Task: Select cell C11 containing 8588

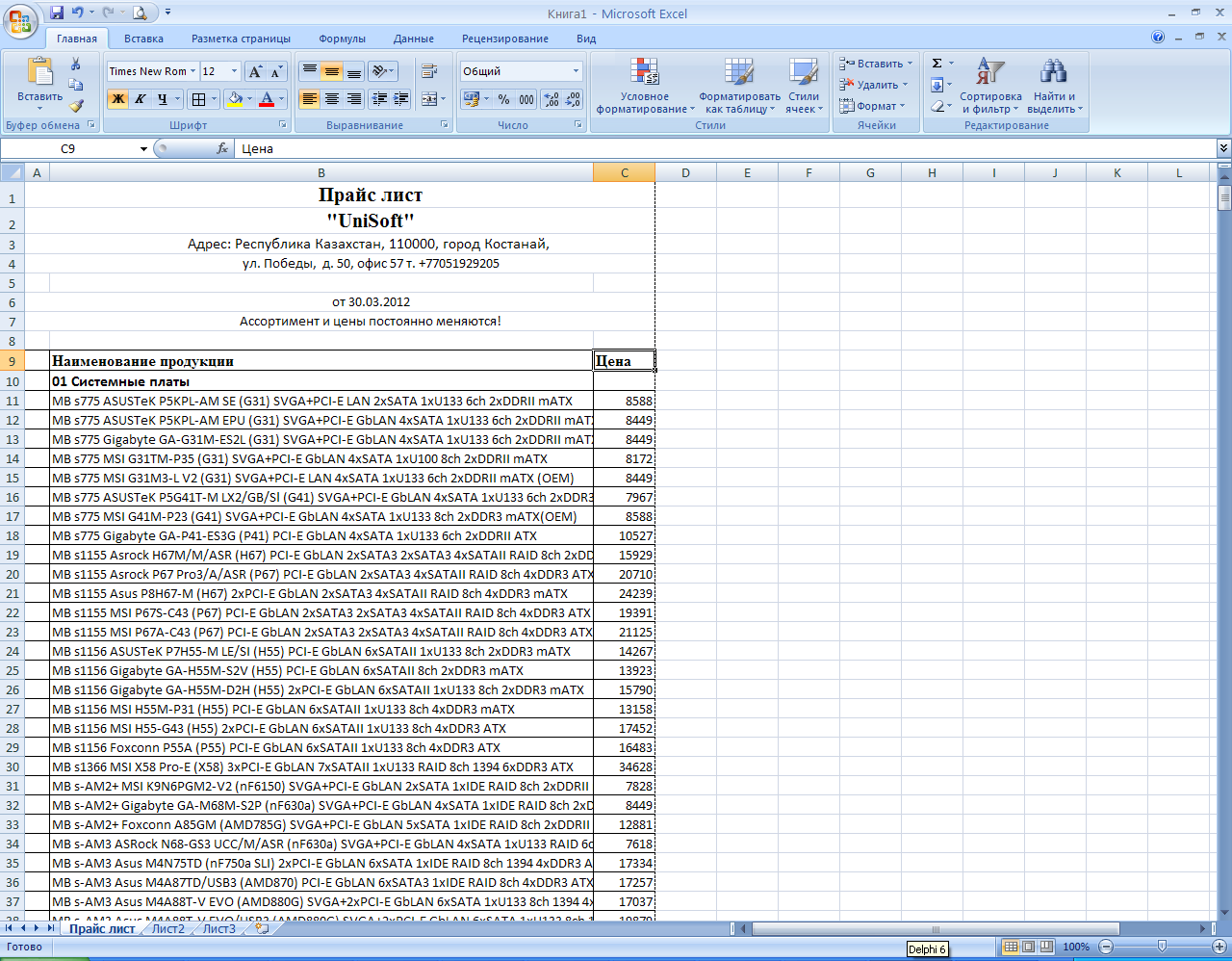Action: 624,401
